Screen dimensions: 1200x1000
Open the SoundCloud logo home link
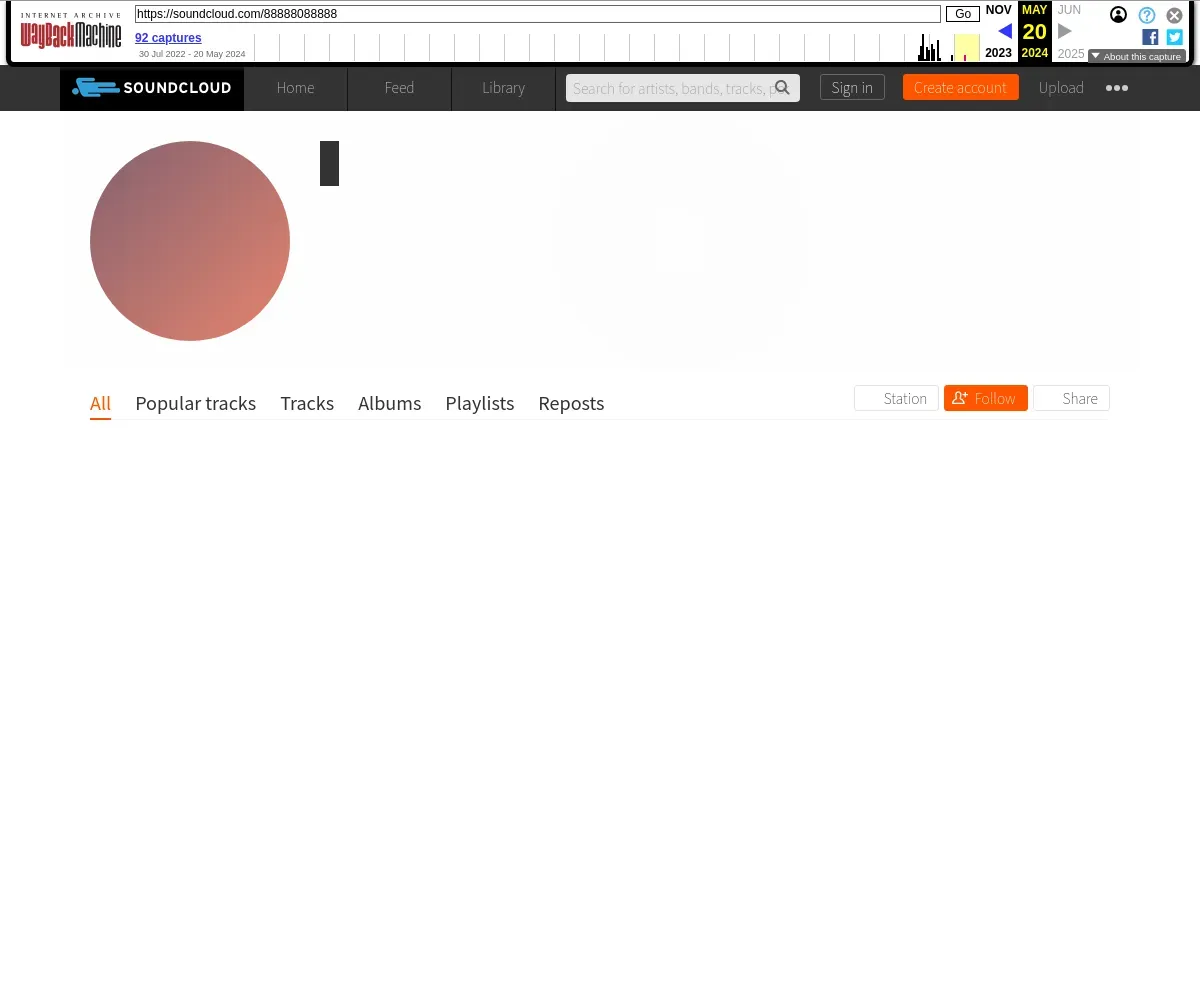[152, 88]
